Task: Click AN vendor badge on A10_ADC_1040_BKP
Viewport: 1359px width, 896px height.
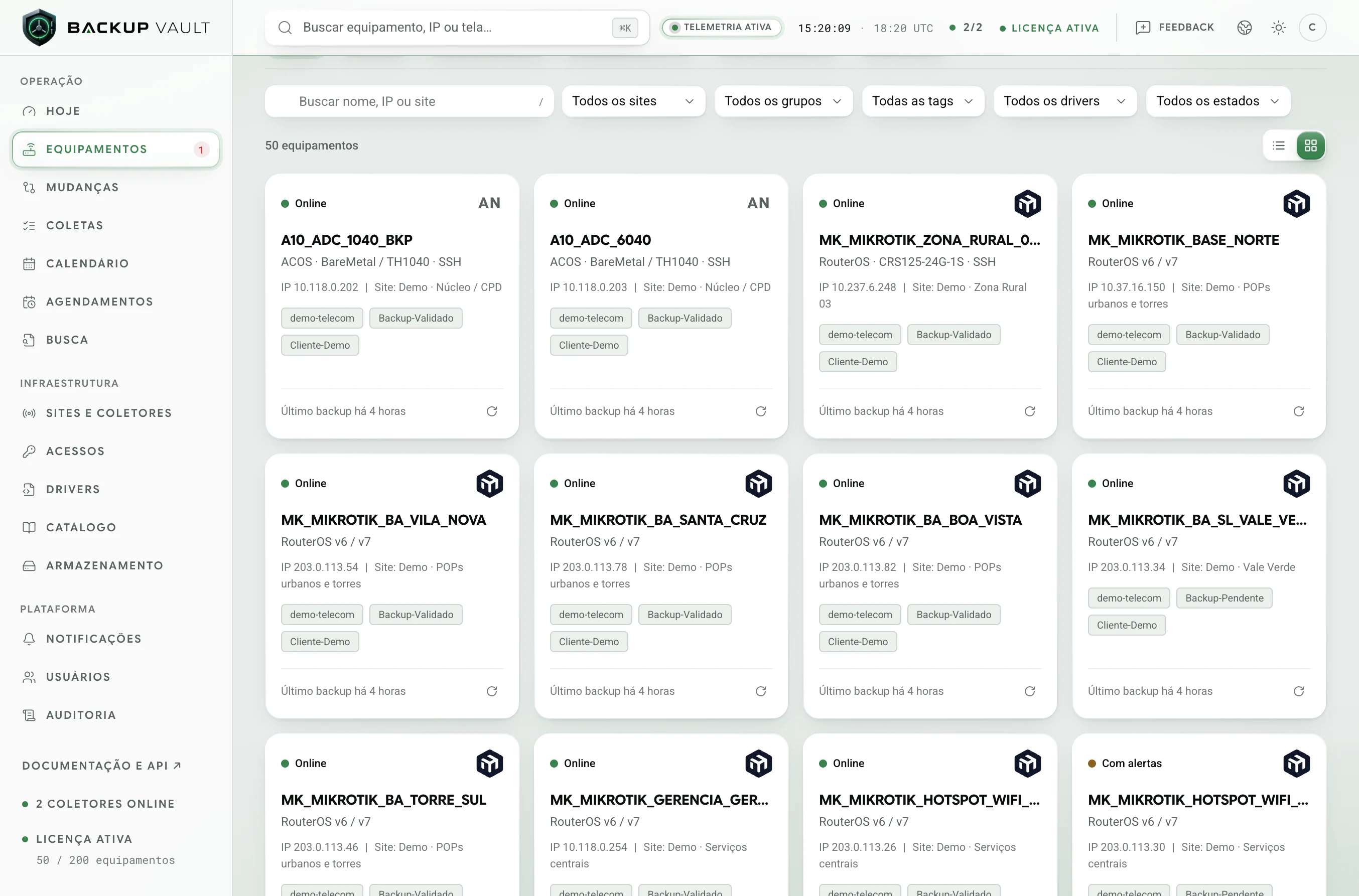Action: pyautogui.click(x=489, y=203)
